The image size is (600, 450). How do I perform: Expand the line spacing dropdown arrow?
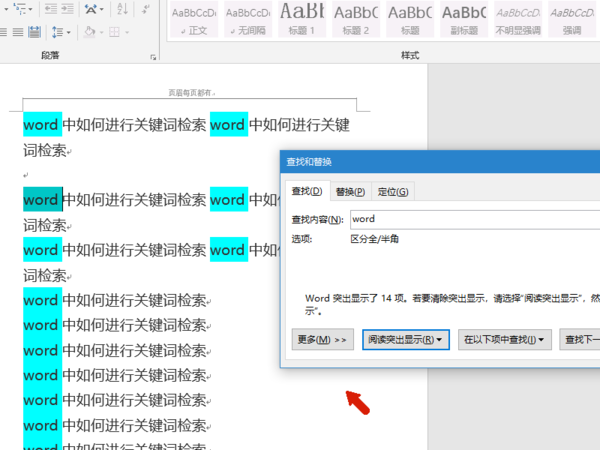[69, 33]
